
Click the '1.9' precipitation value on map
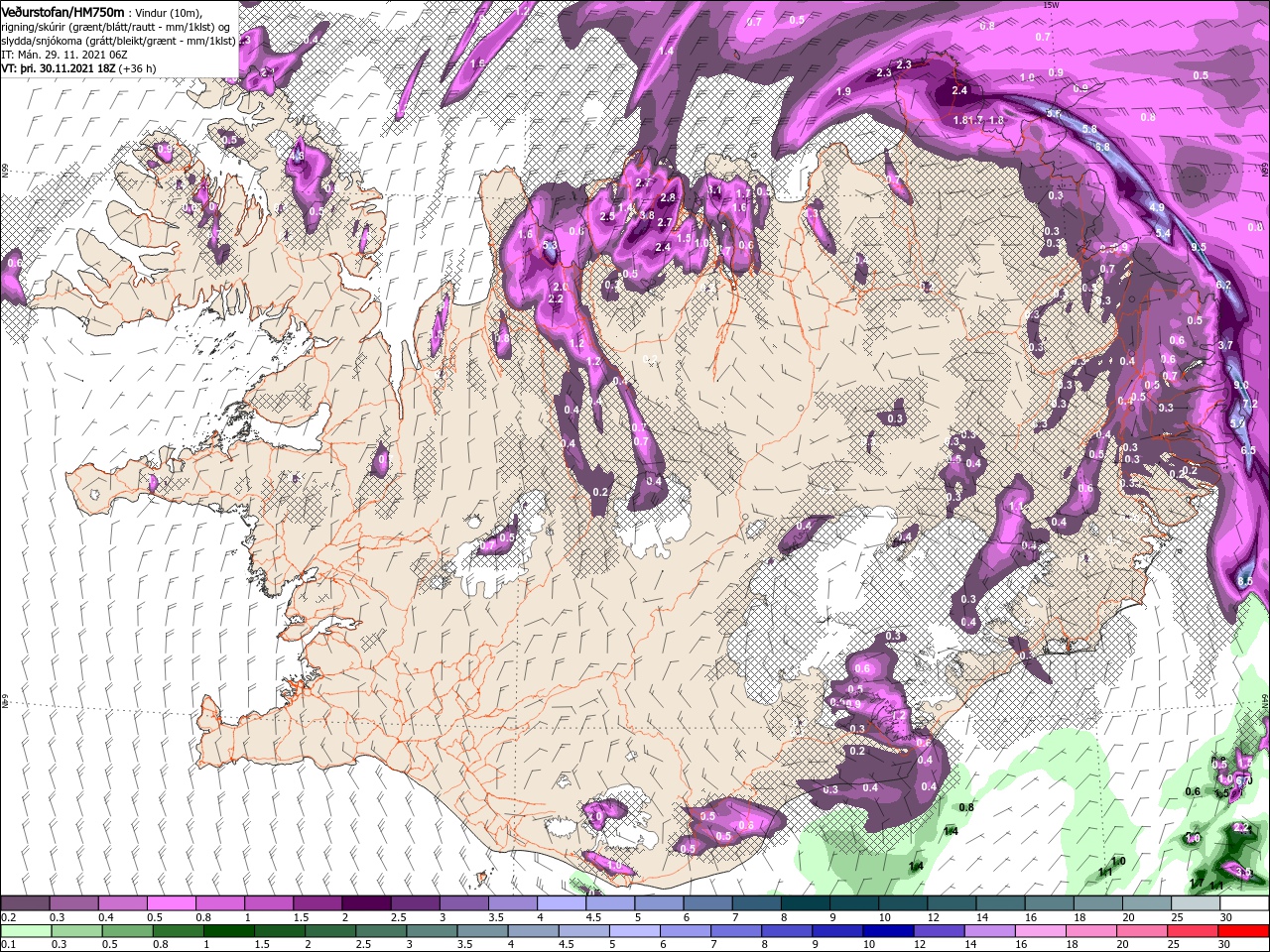[x=843, y=91]
